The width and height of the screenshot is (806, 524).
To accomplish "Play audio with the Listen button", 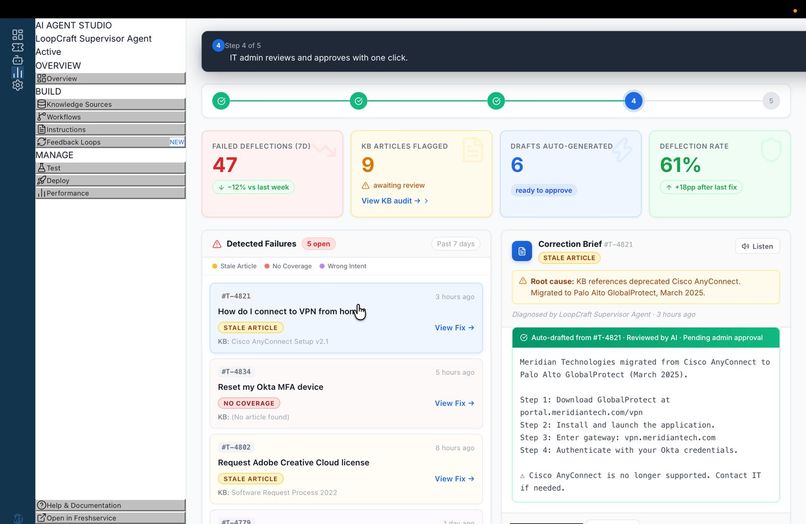I will point(757,246).
